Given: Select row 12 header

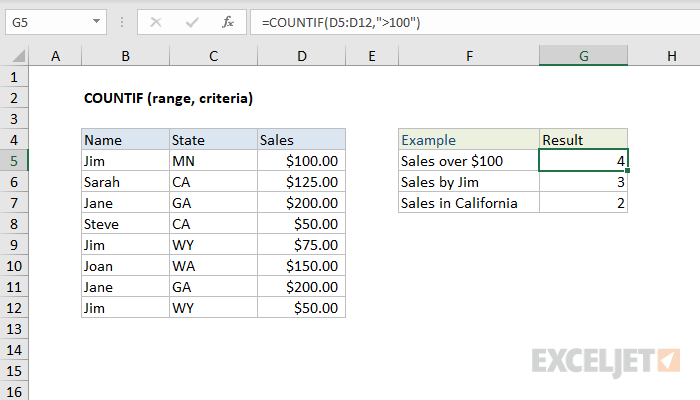Looking at the screenshot, I should pos(15,307).
